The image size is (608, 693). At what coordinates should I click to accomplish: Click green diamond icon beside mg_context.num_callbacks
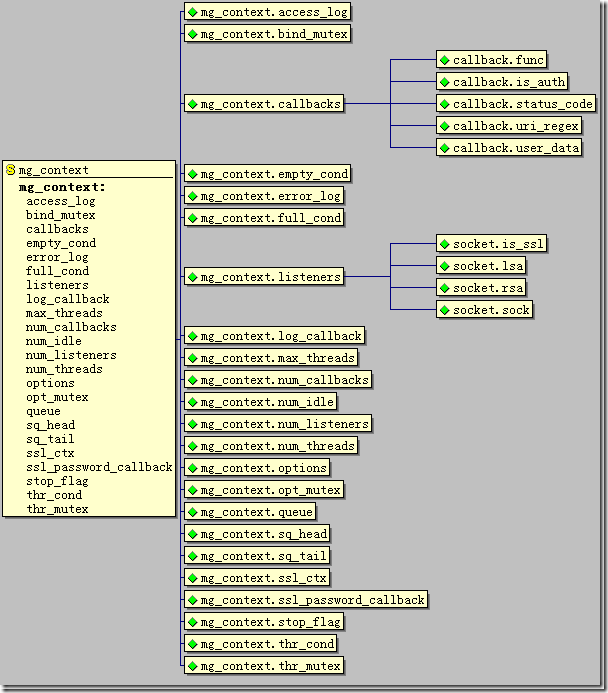[193, 380]
